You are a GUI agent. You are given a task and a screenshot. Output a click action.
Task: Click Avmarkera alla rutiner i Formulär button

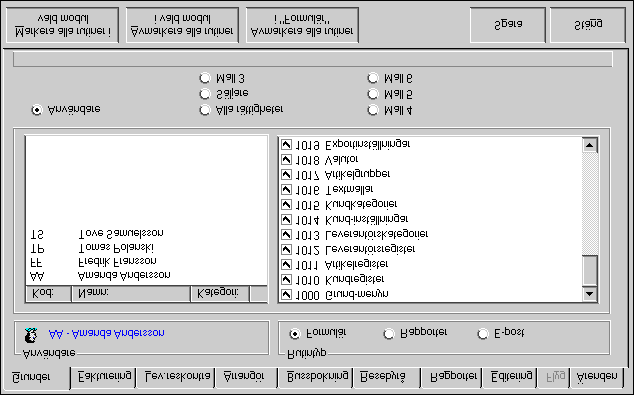click(x=302, y=25)
